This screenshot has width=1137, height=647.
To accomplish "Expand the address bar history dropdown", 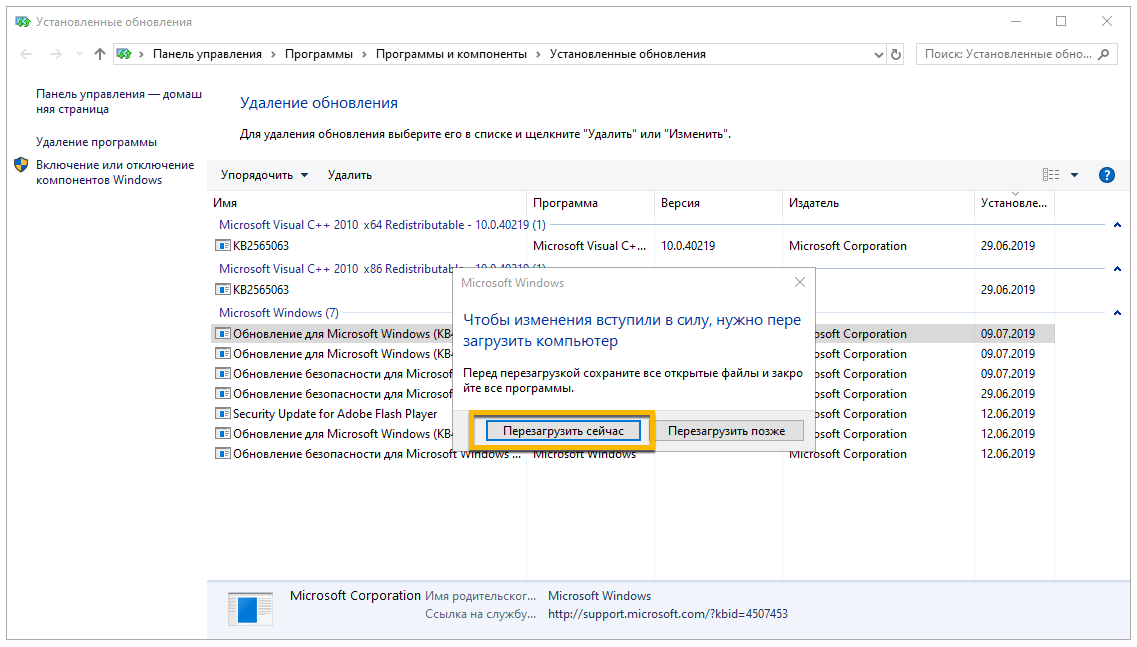I will point(878,54).
